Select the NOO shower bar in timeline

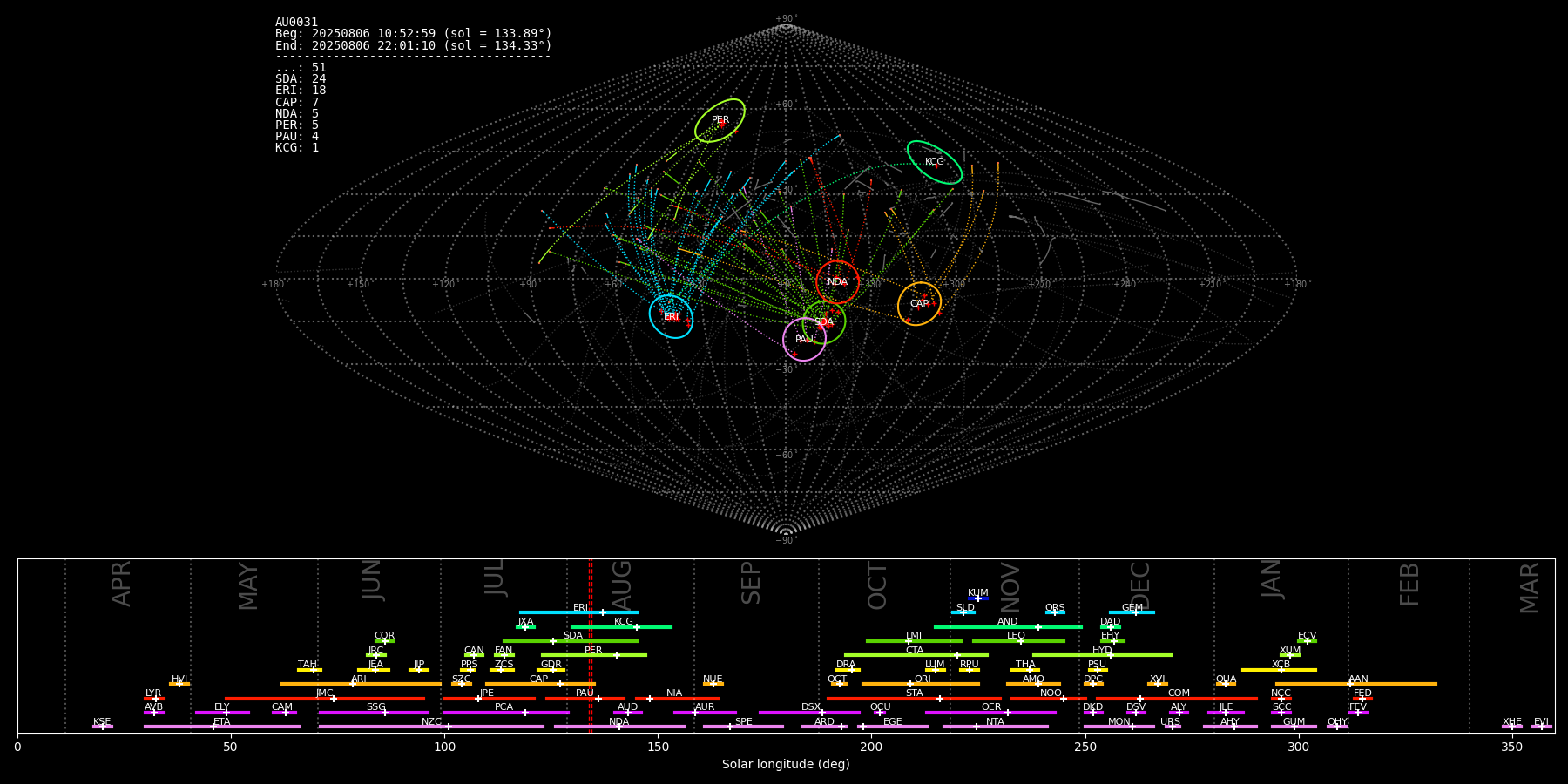click(1049, 699)
